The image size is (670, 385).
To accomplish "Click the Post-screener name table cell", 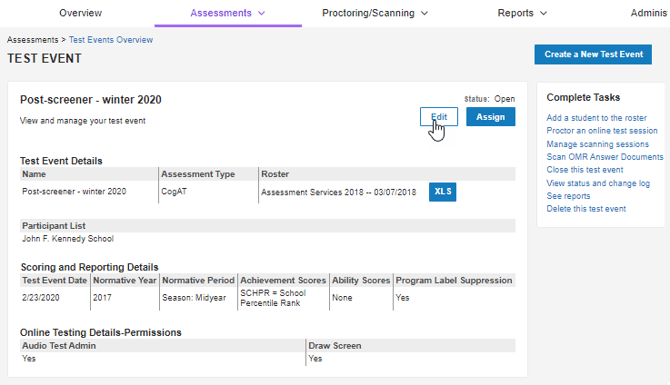I will click(74, 191).
